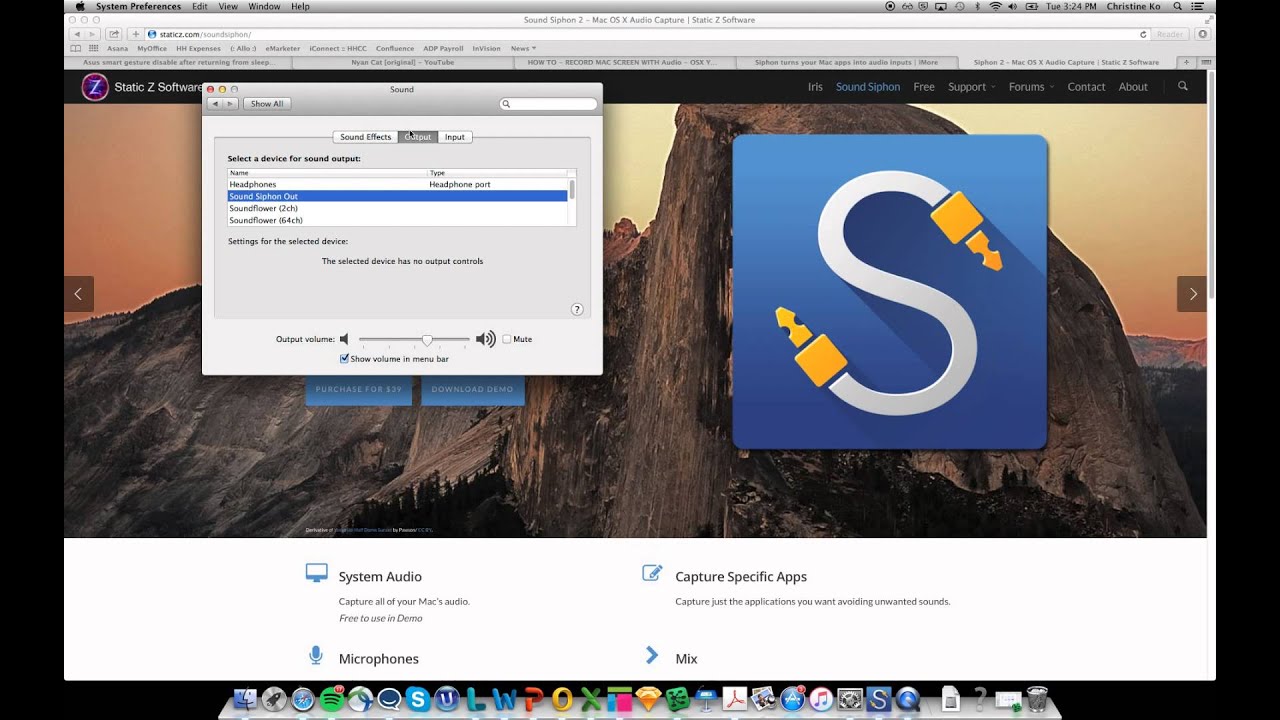Click the Safari share icon
Viewport: 1280px width, 720px height.
[114, 34]
